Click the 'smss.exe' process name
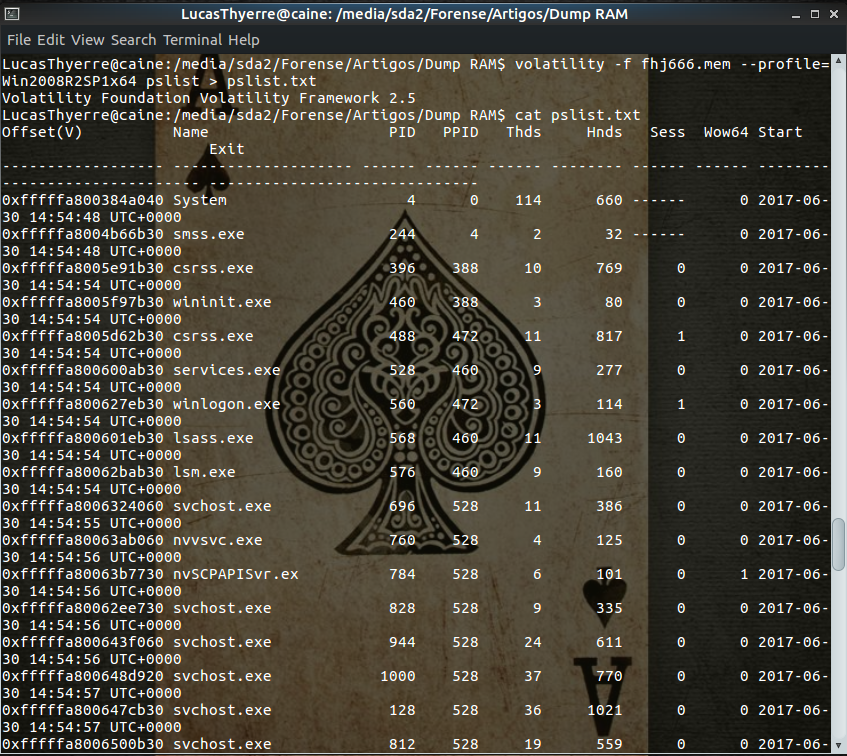The width and height of the screenshot is (847, 756). [x=209, y=234]
